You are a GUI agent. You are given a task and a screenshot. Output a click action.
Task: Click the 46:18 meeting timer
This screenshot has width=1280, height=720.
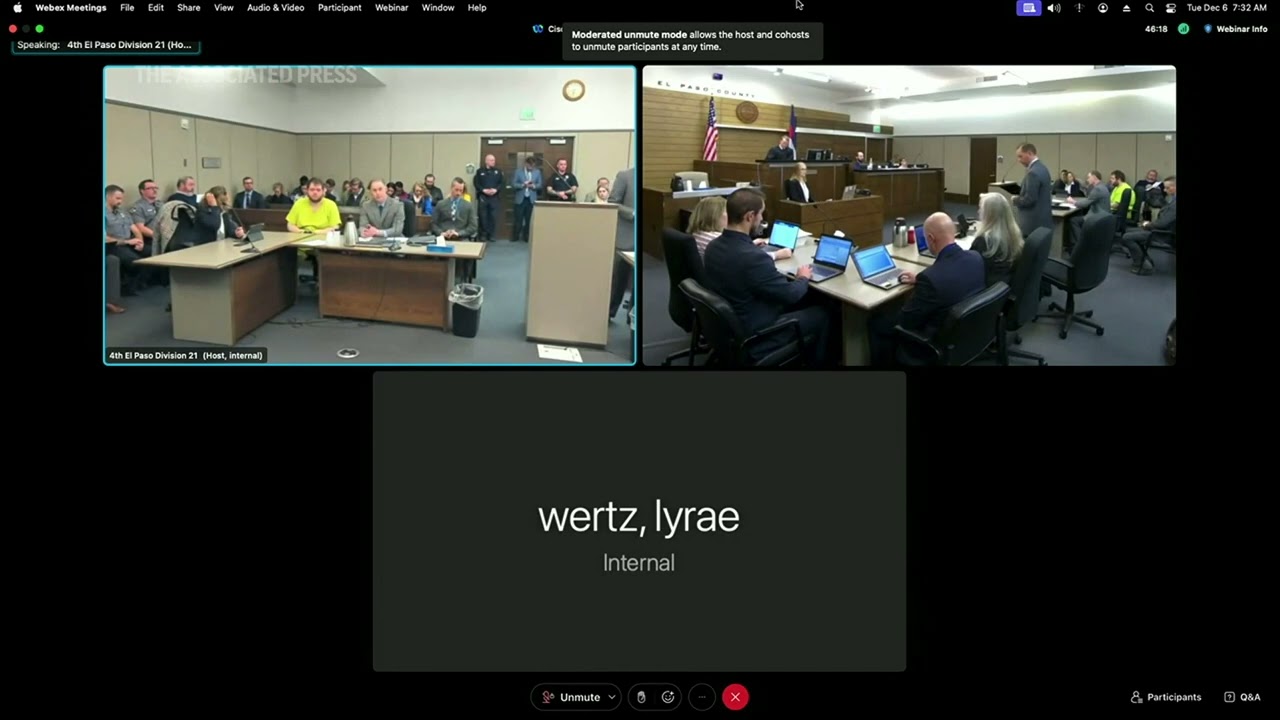point(1156,29)
